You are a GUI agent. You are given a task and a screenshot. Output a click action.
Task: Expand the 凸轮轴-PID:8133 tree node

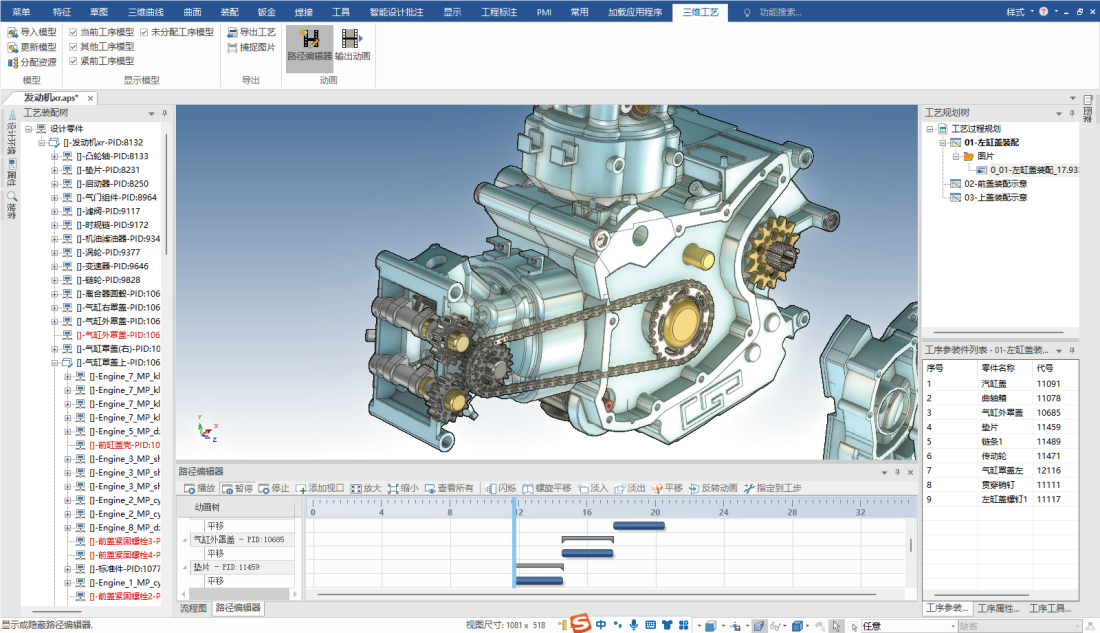click(55, 156)
